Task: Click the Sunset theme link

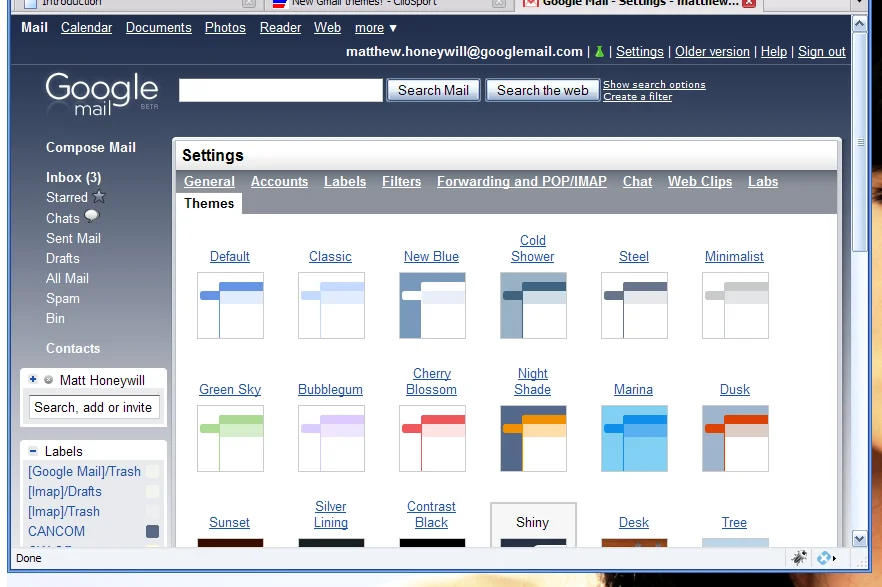Action: (x=230, y=523)
